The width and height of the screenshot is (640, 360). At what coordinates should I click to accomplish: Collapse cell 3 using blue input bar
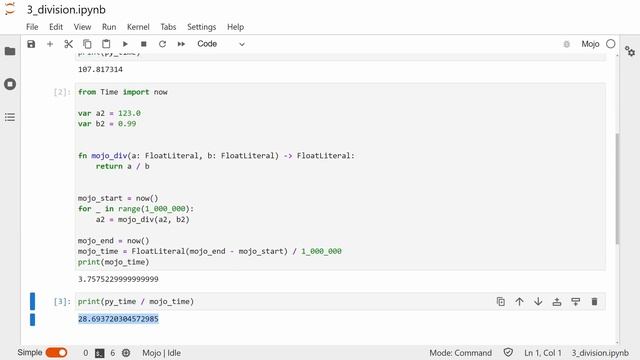coord(32,302)
